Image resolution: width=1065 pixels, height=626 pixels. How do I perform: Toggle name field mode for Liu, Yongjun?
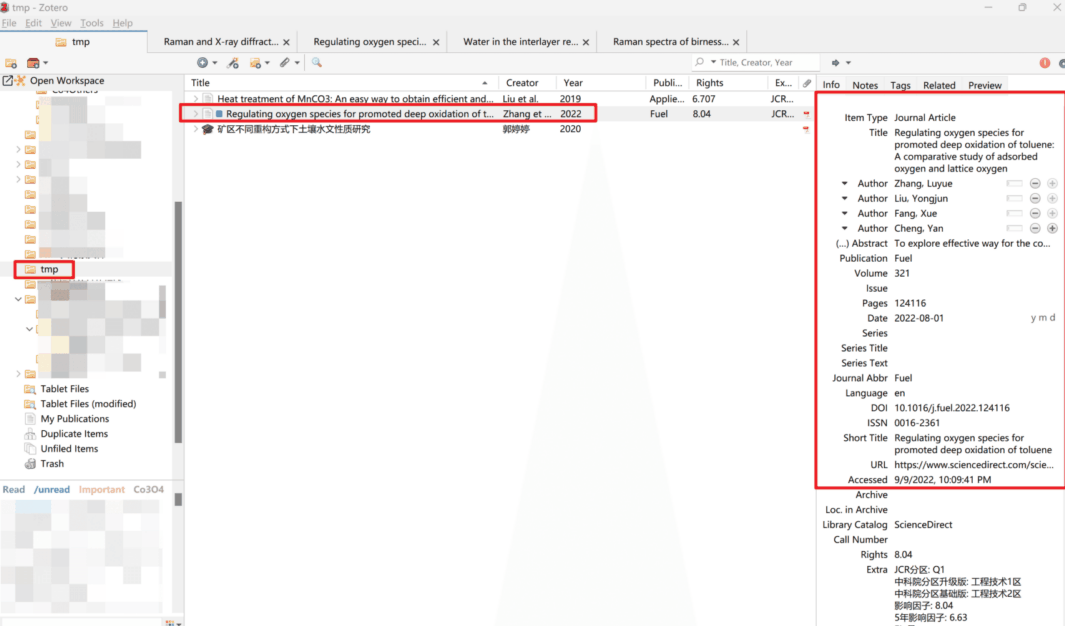[x=1014, y=199]
